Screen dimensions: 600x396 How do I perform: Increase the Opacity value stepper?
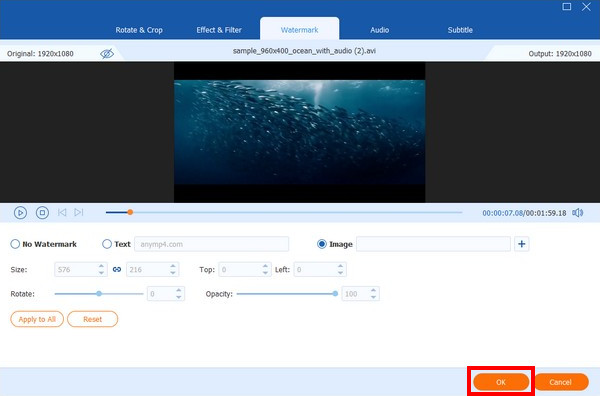[373, 290]
